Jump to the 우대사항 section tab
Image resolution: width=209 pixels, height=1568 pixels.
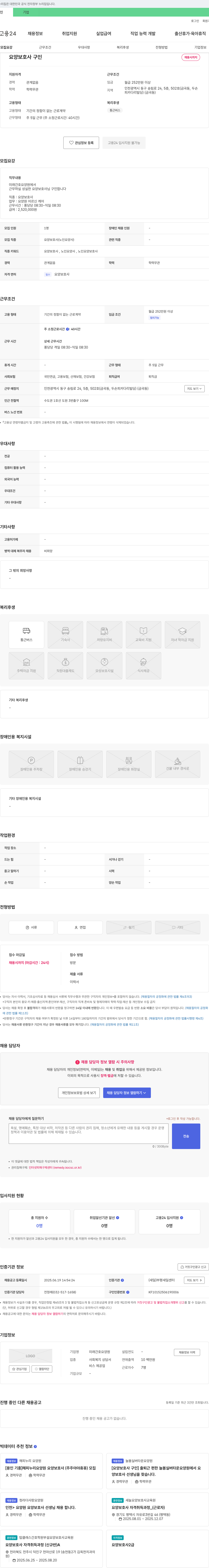(84, 48)
